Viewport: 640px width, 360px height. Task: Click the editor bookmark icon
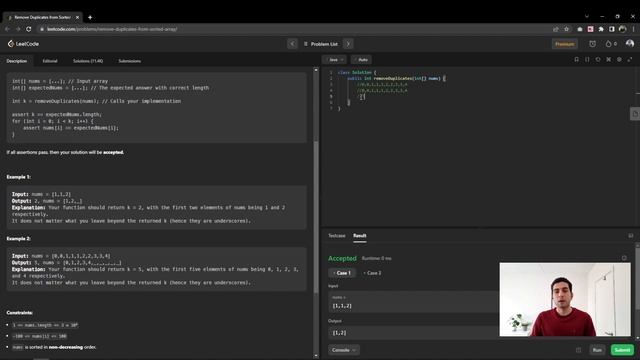pos(576,60)
